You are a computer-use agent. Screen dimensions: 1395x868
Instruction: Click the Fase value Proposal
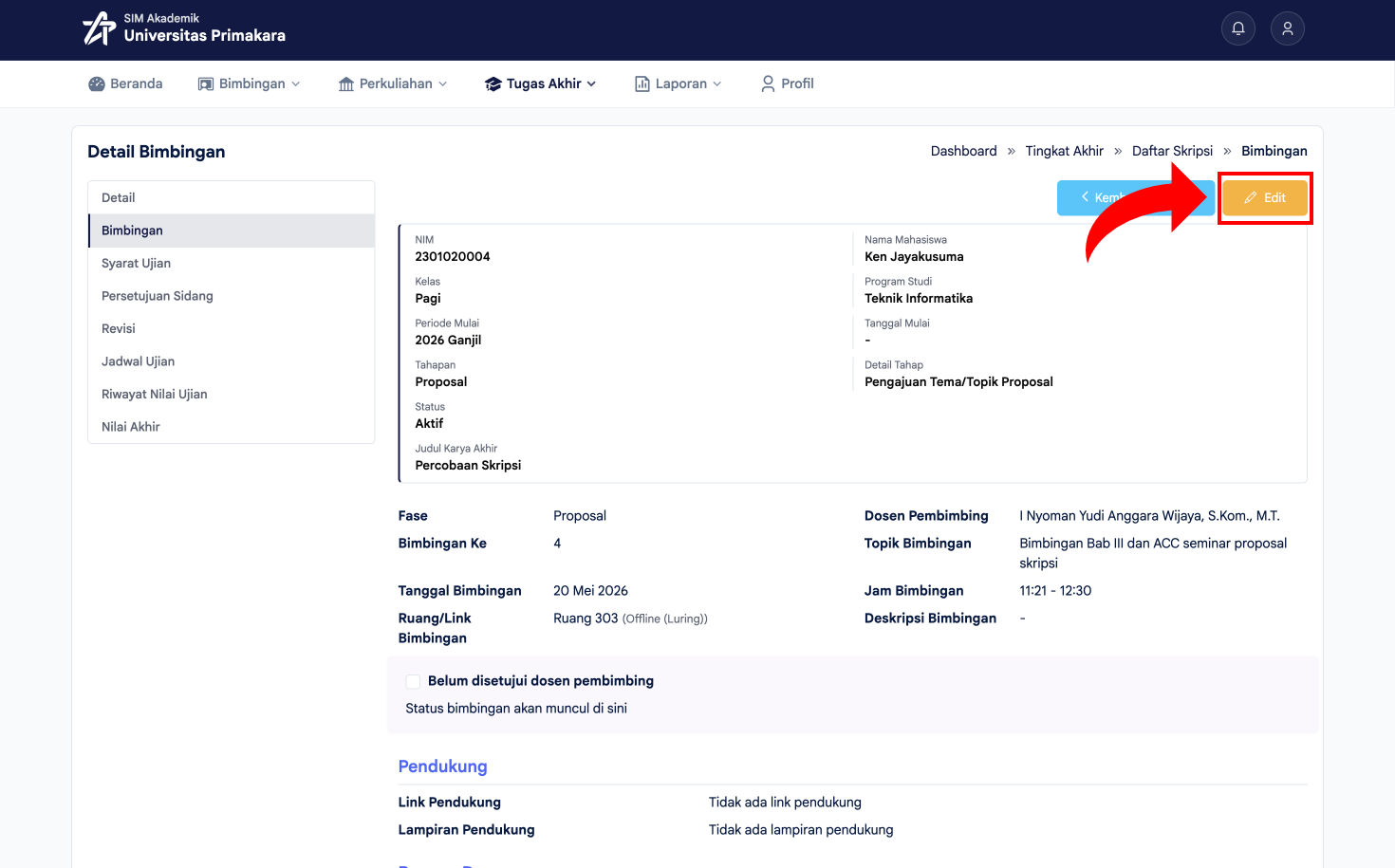(x=580, y=516)
